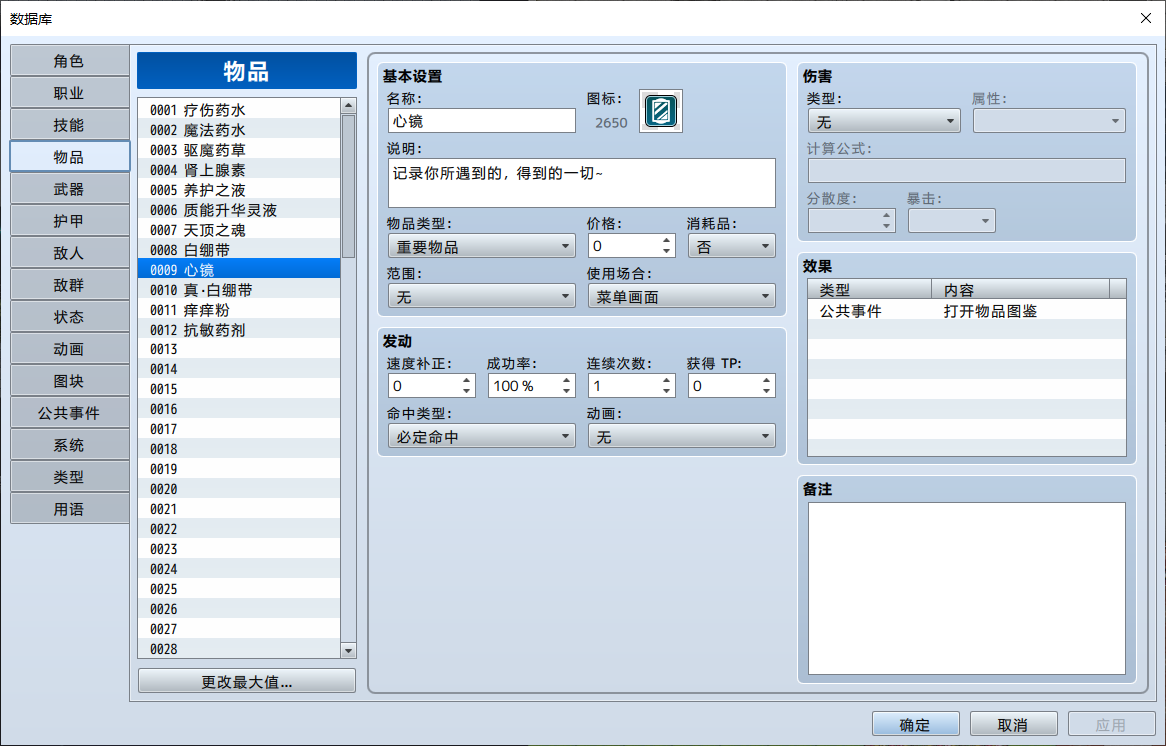
Task: Open the 命中类型 dropdown
Action: pyautogui.click(x=481, y=437)
